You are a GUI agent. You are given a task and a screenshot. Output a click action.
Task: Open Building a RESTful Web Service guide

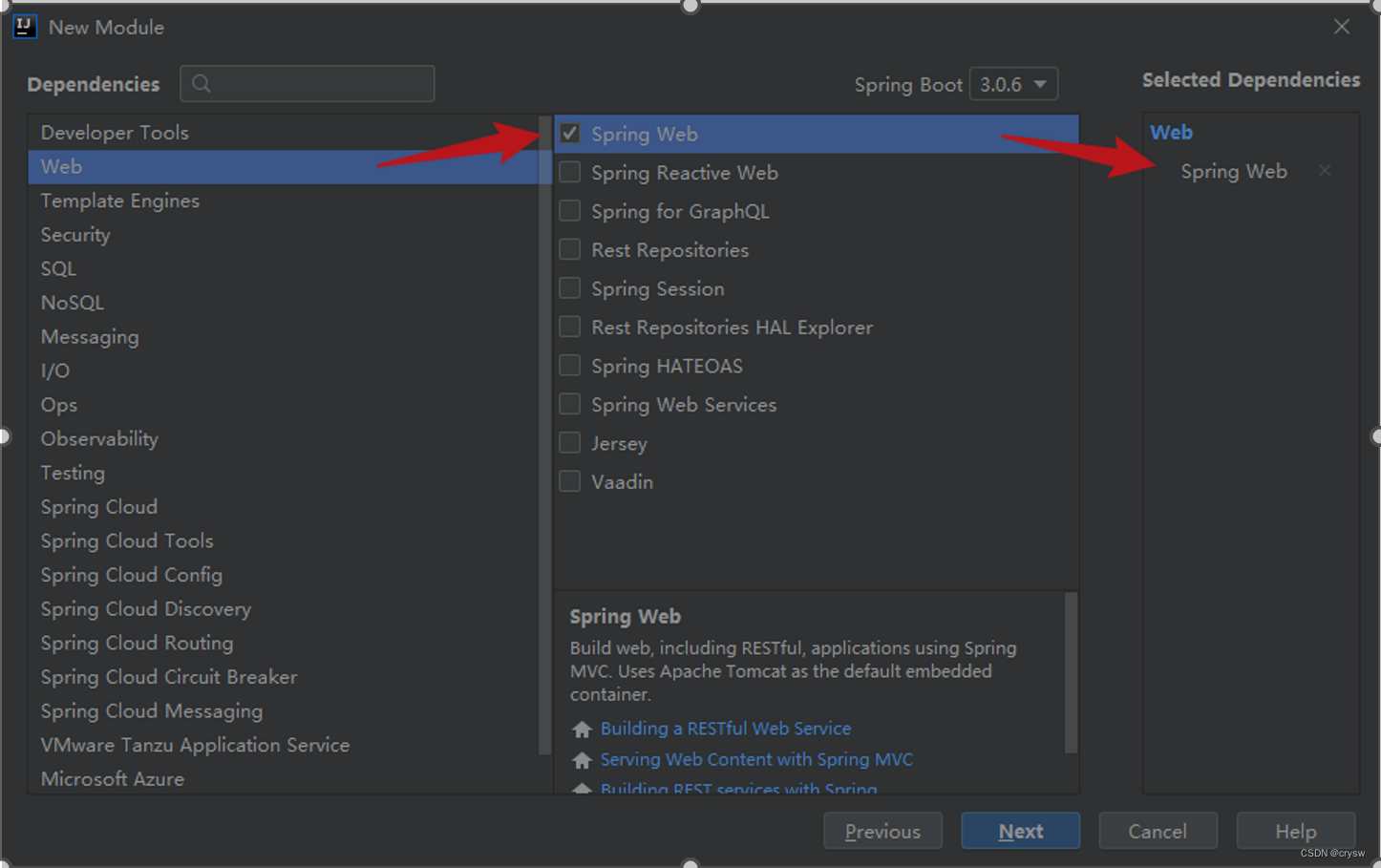tap(726, 729)
